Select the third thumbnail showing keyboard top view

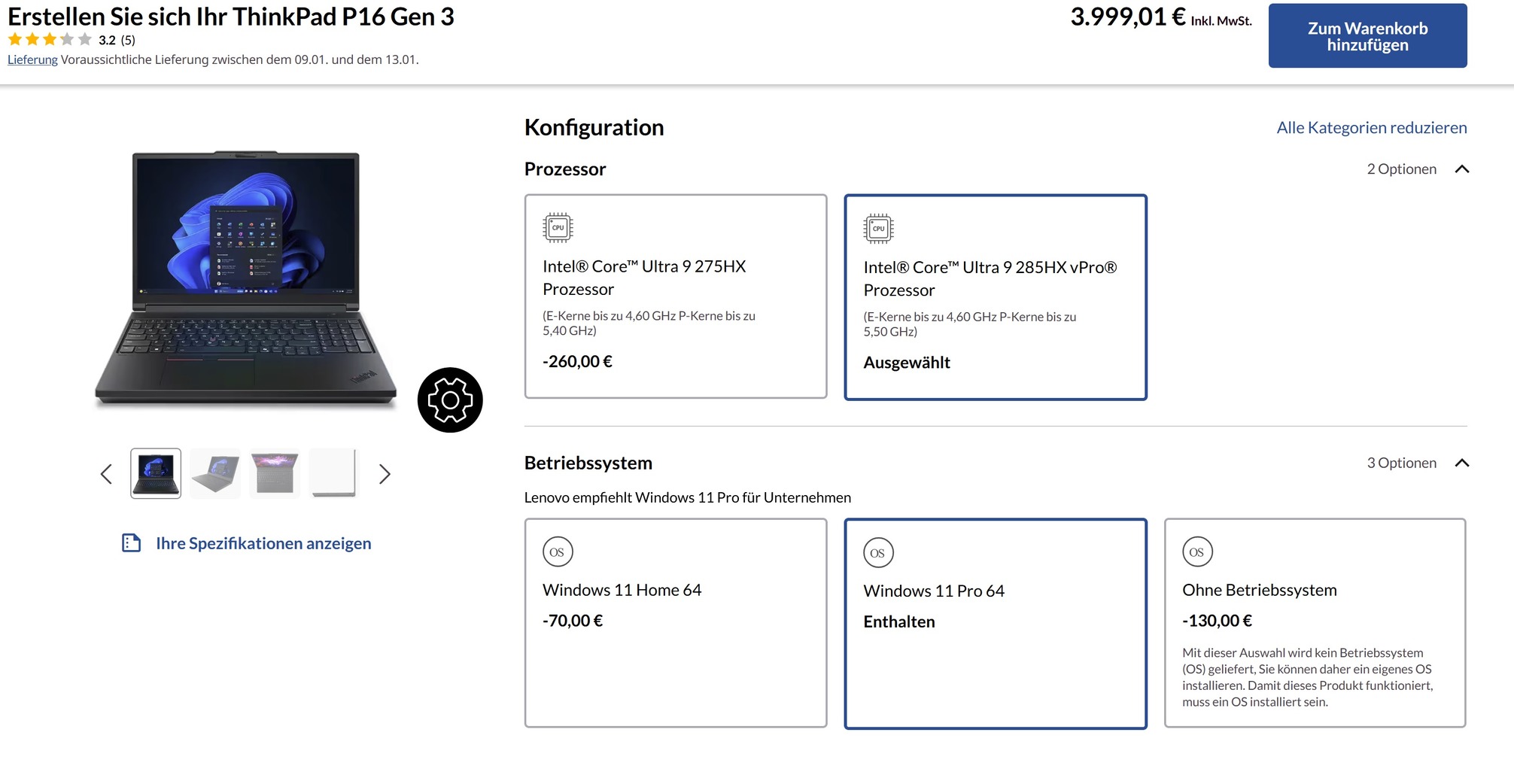tap(275, 474)
